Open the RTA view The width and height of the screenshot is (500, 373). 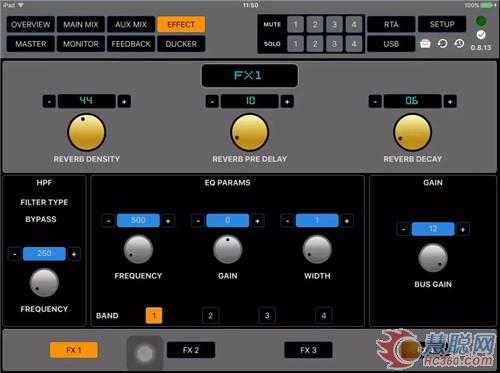click(x=391, y=24)
